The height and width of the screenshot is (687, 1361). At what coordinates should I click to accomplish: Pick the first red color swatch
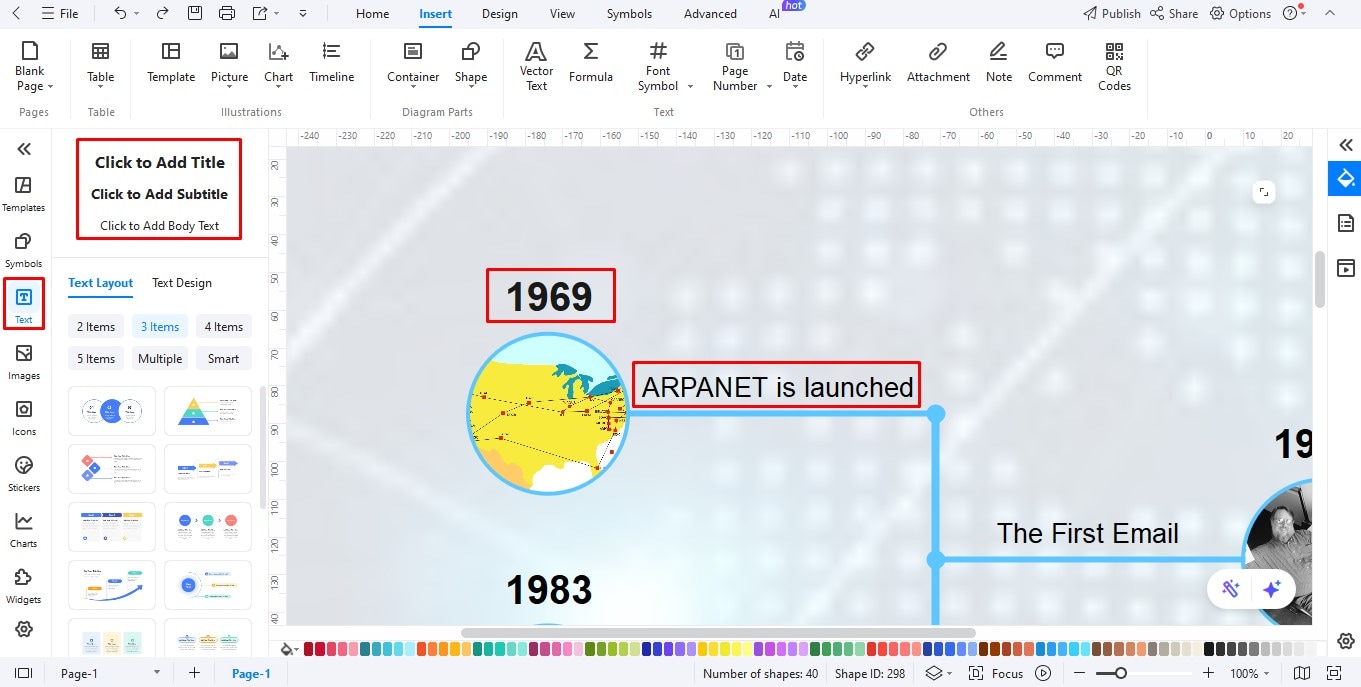308,649
